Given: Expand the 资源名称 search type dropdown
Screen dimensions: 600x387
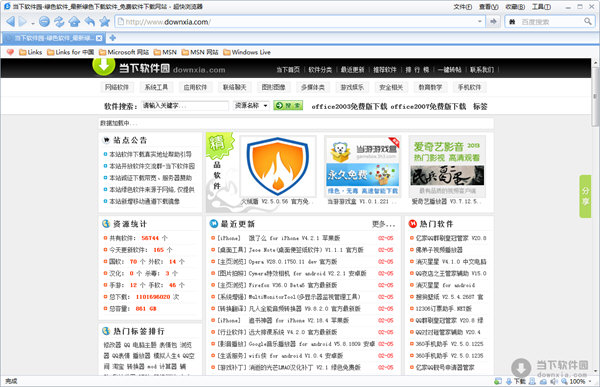Looking at the screenshot, I should click(265, 106).
